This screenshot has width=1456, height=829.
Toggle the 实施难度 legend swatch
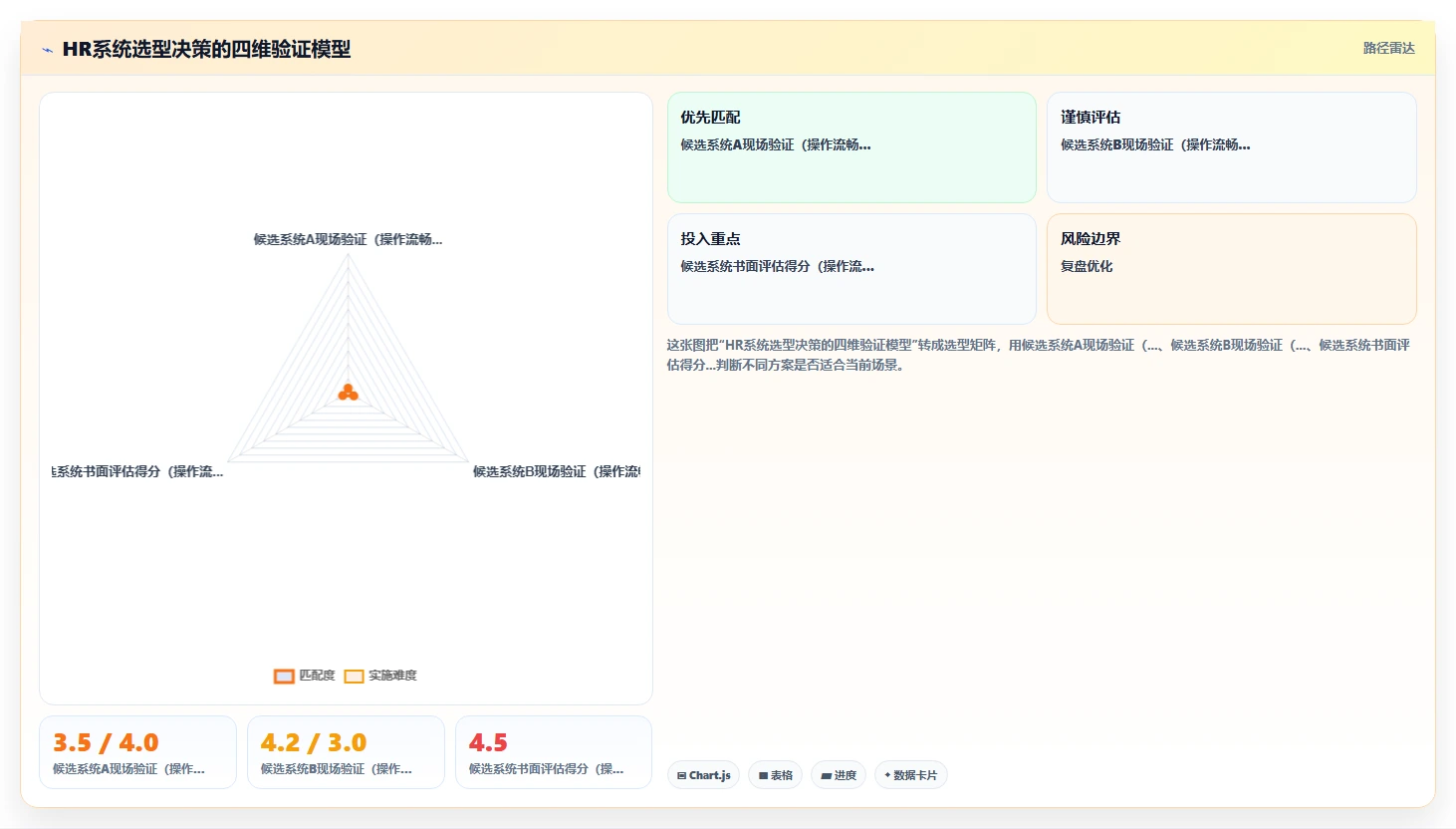(354, 677)
